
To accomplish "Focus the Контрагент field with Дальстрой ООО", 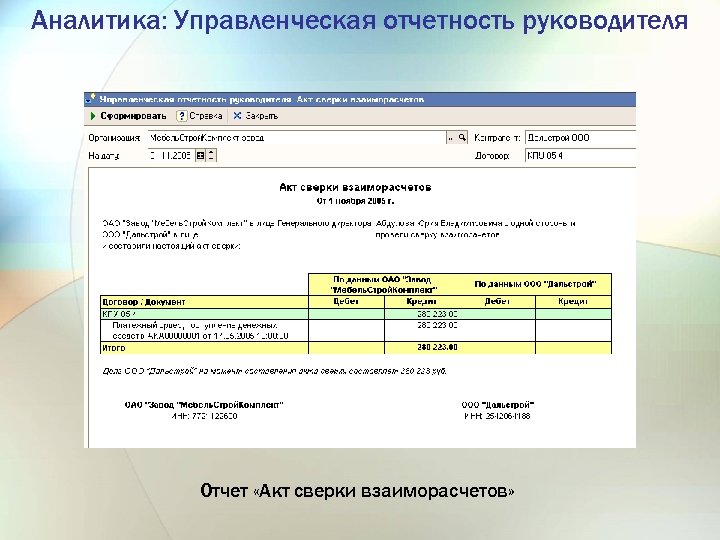I will 580,137.
